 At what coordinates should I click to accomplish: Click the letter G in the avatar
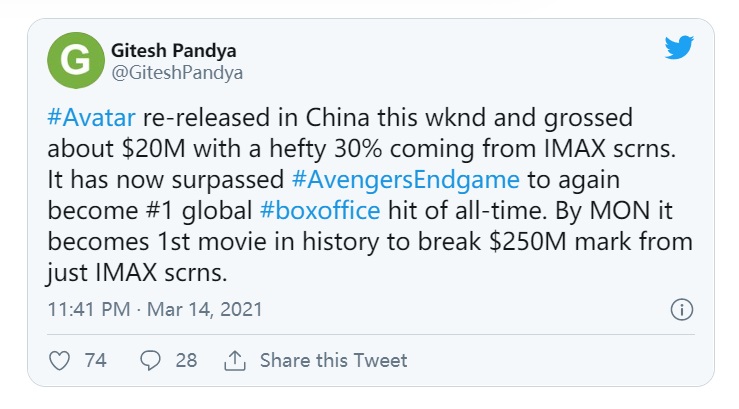pyautogui.click(x=75, y=60)
